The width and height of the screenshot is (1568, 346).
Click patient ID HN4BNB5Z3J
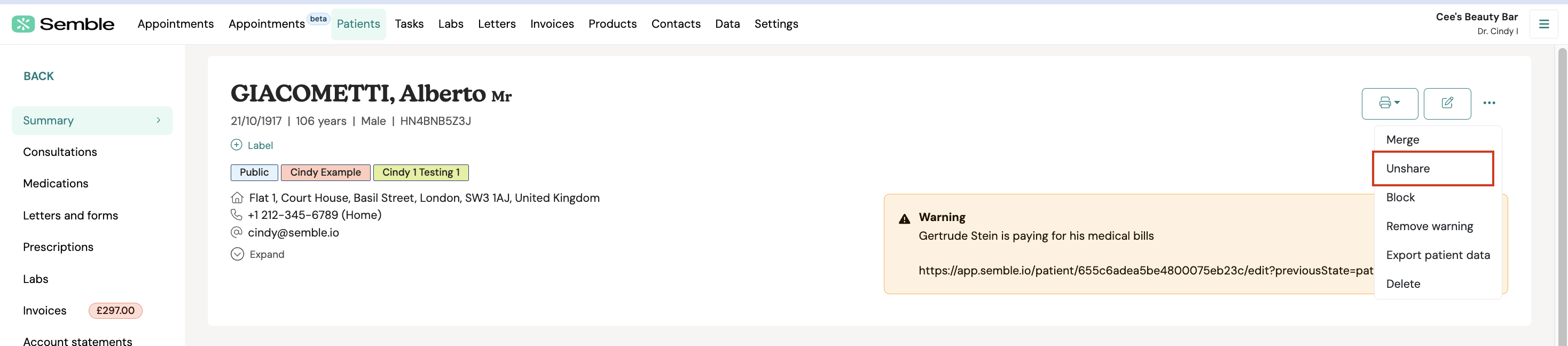tap(436, 121)
